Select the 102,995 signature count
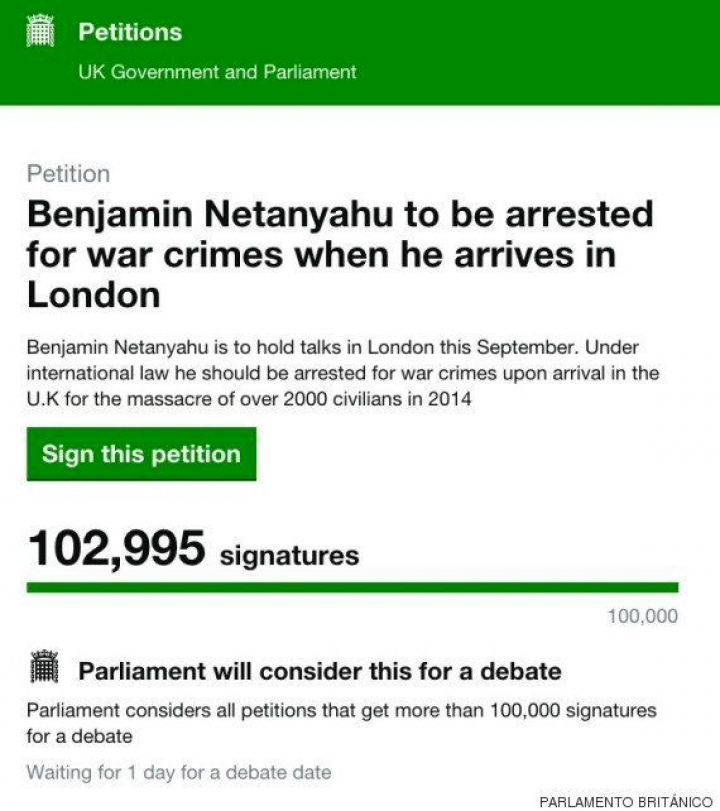The width and height of the screenshot is (720, 811). click(x=117, y=548)
